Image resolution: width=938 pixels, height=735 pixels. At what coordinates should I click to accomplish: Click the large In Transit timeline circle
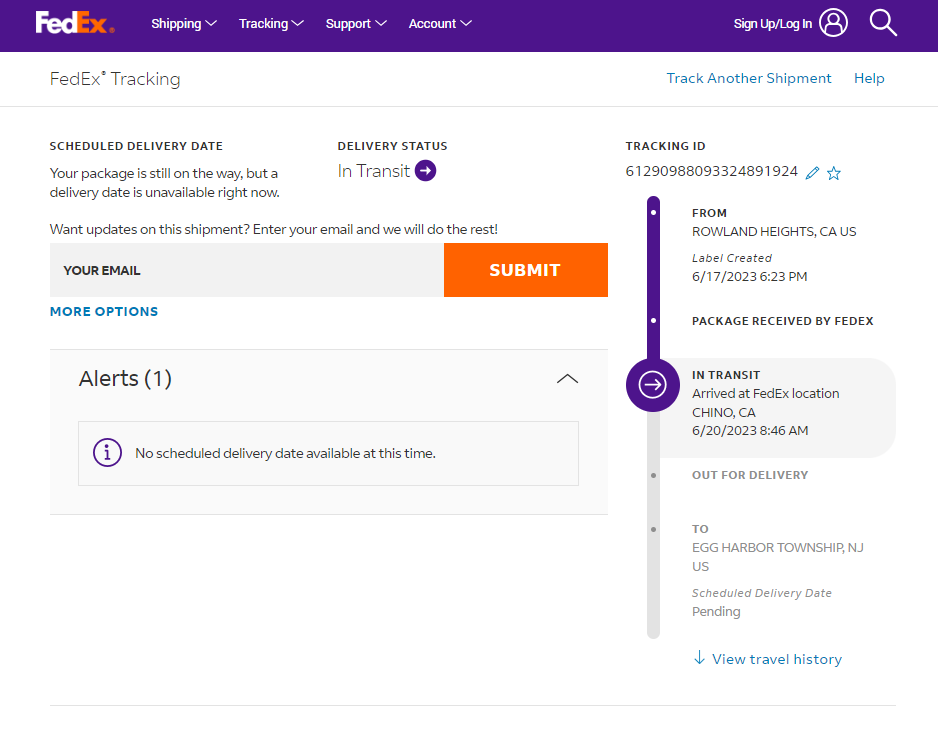[x=652, y=384]
